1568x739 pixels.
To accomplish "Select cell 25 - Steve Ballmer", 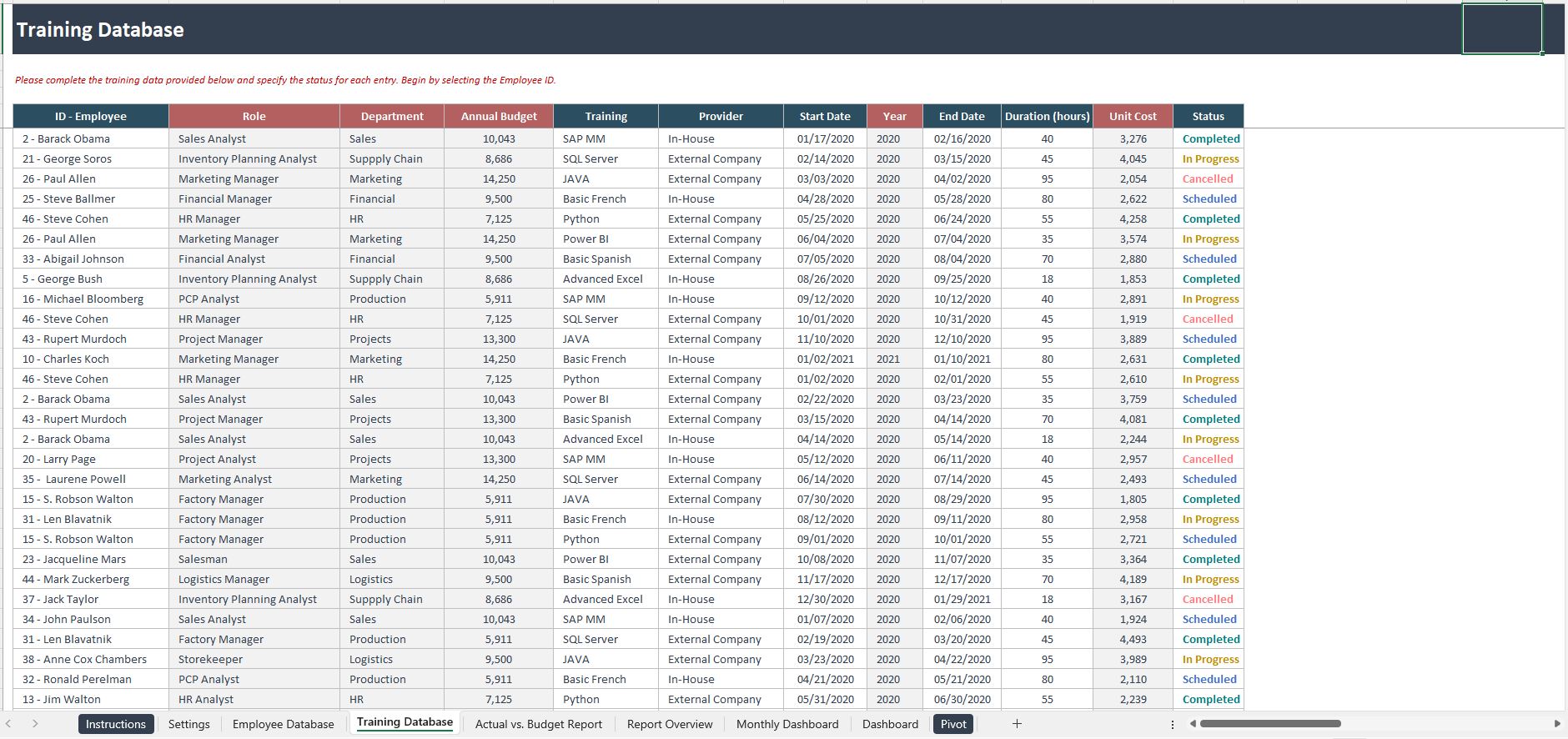I will coord(91,199).
